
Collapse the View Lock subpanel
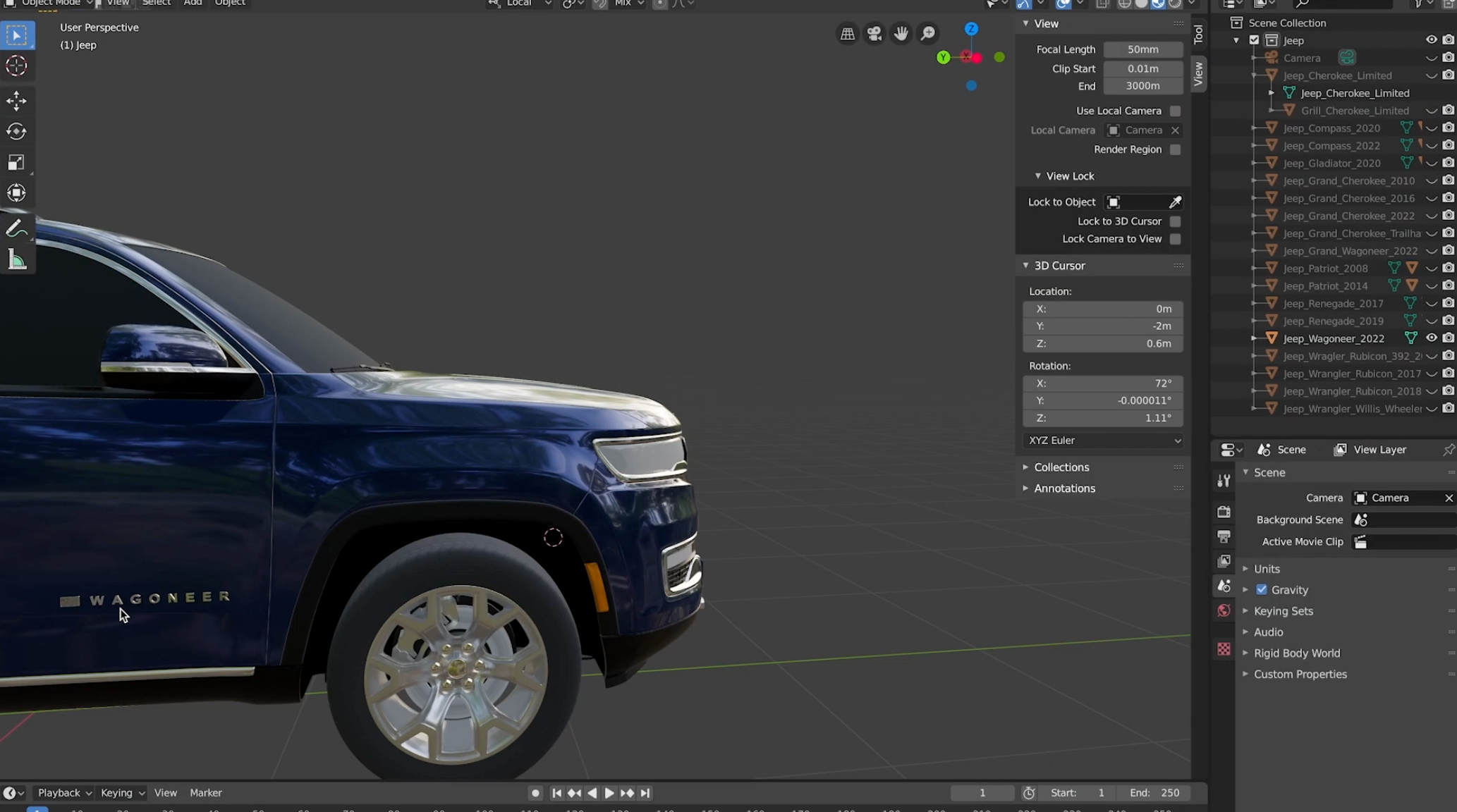click(x=1037, y=176)
